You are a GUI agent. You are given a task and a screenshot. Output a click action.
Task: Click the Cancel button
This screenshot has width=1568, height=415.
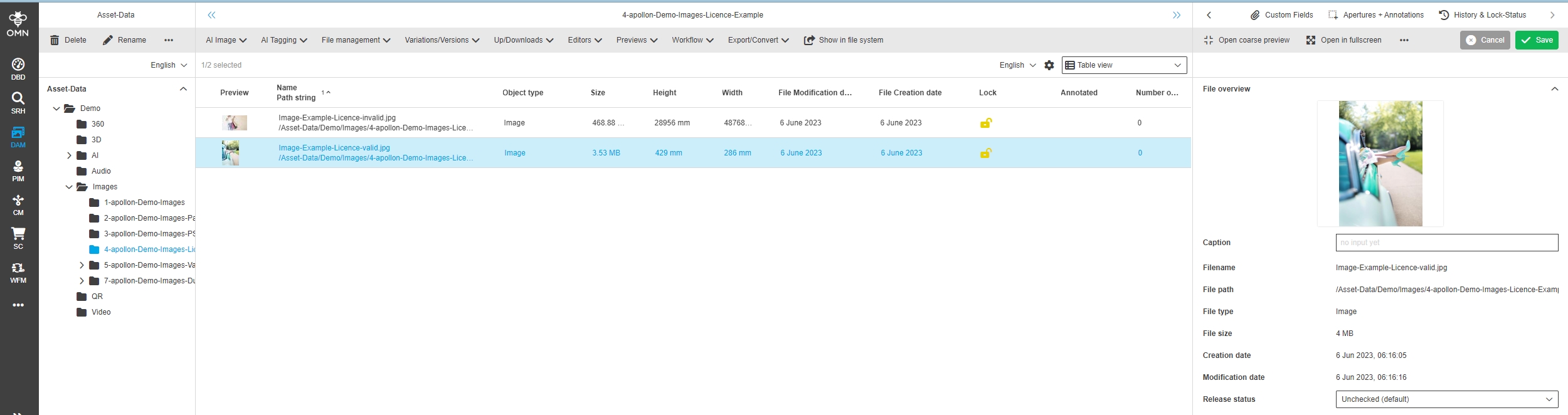pyautogui.click(x=1484, y=40)
